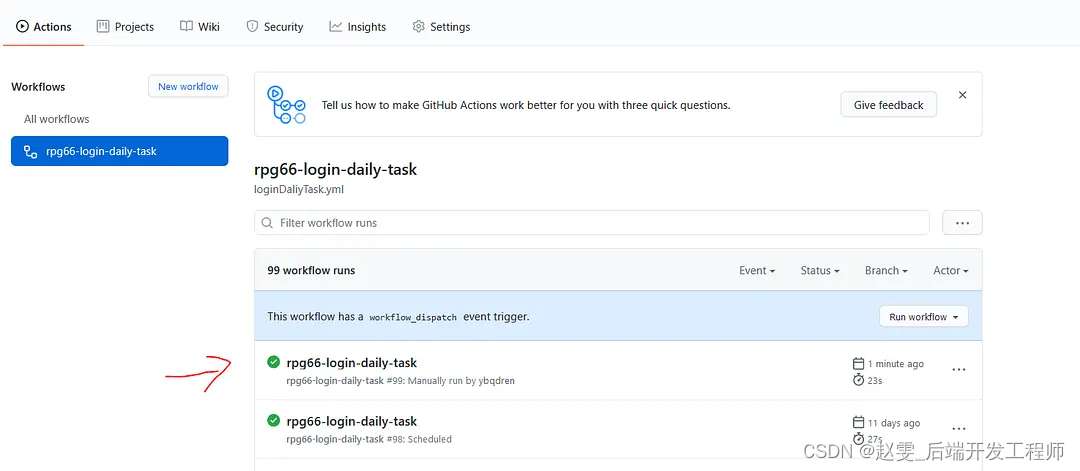Click the Insights graph icon

(x=335, y=27)
